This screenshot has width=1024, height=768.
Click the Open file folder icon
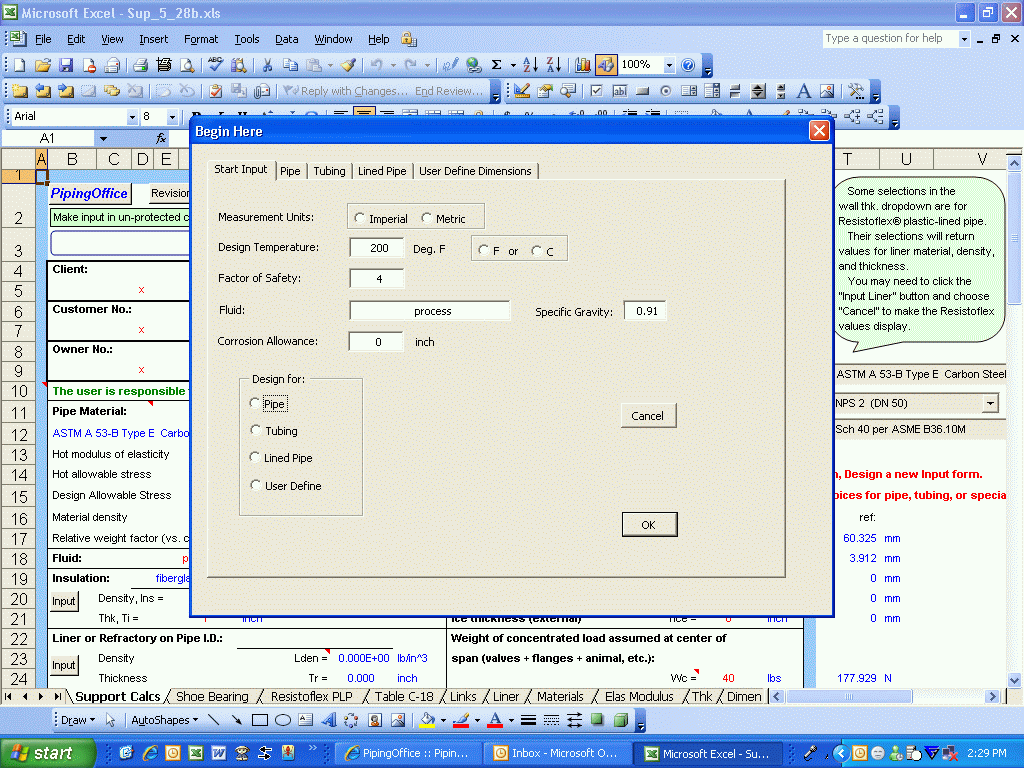43,65
